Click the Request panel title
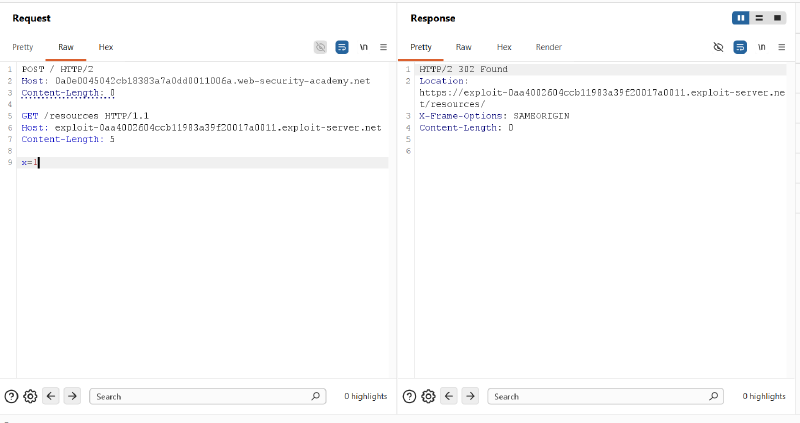 32,18
